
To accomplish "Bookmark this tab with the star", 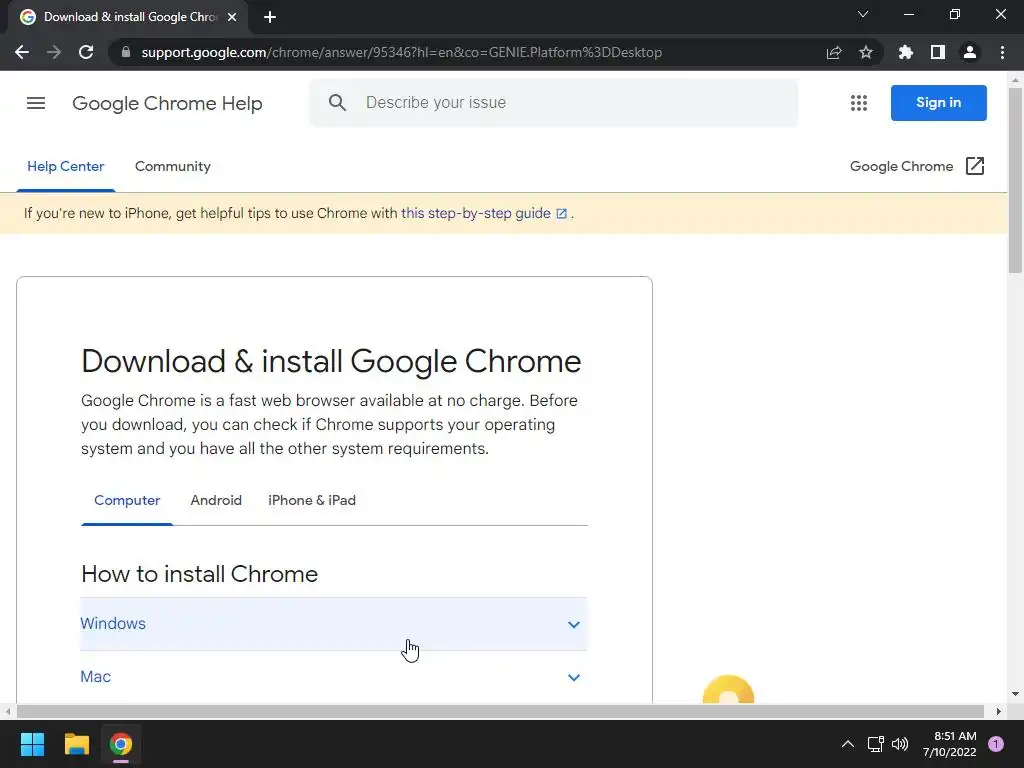I will (866, 52).
